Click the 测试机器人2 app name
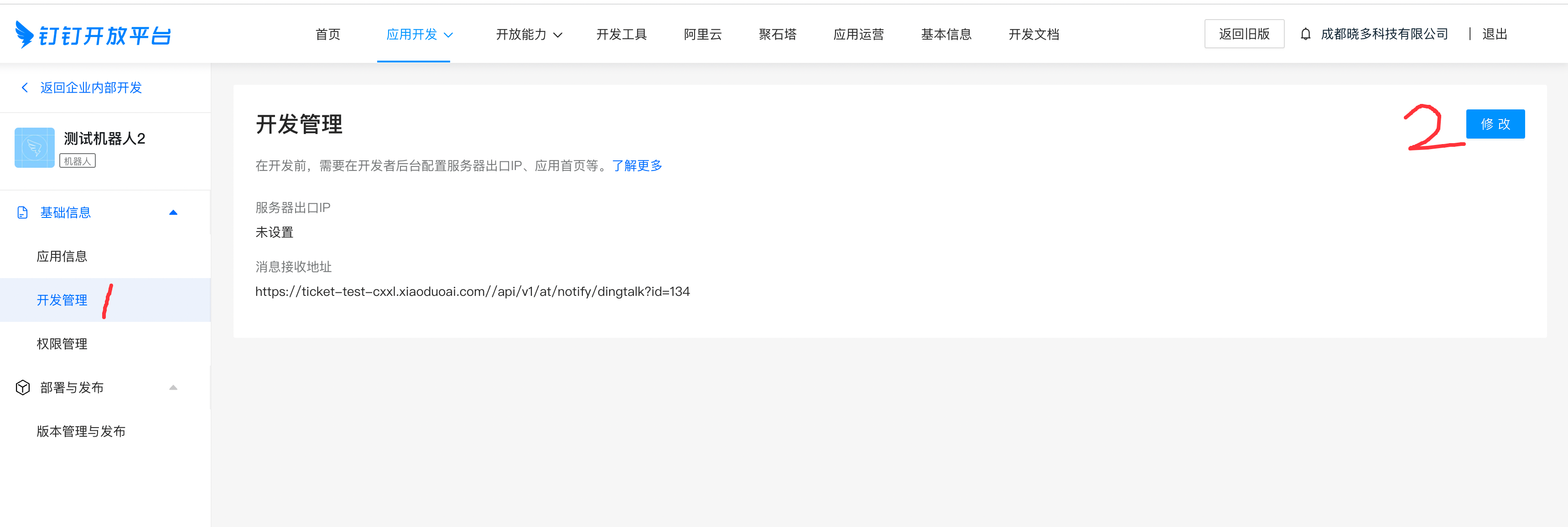This screenshot has height=527, width=1568. click(x=105, y=139)
